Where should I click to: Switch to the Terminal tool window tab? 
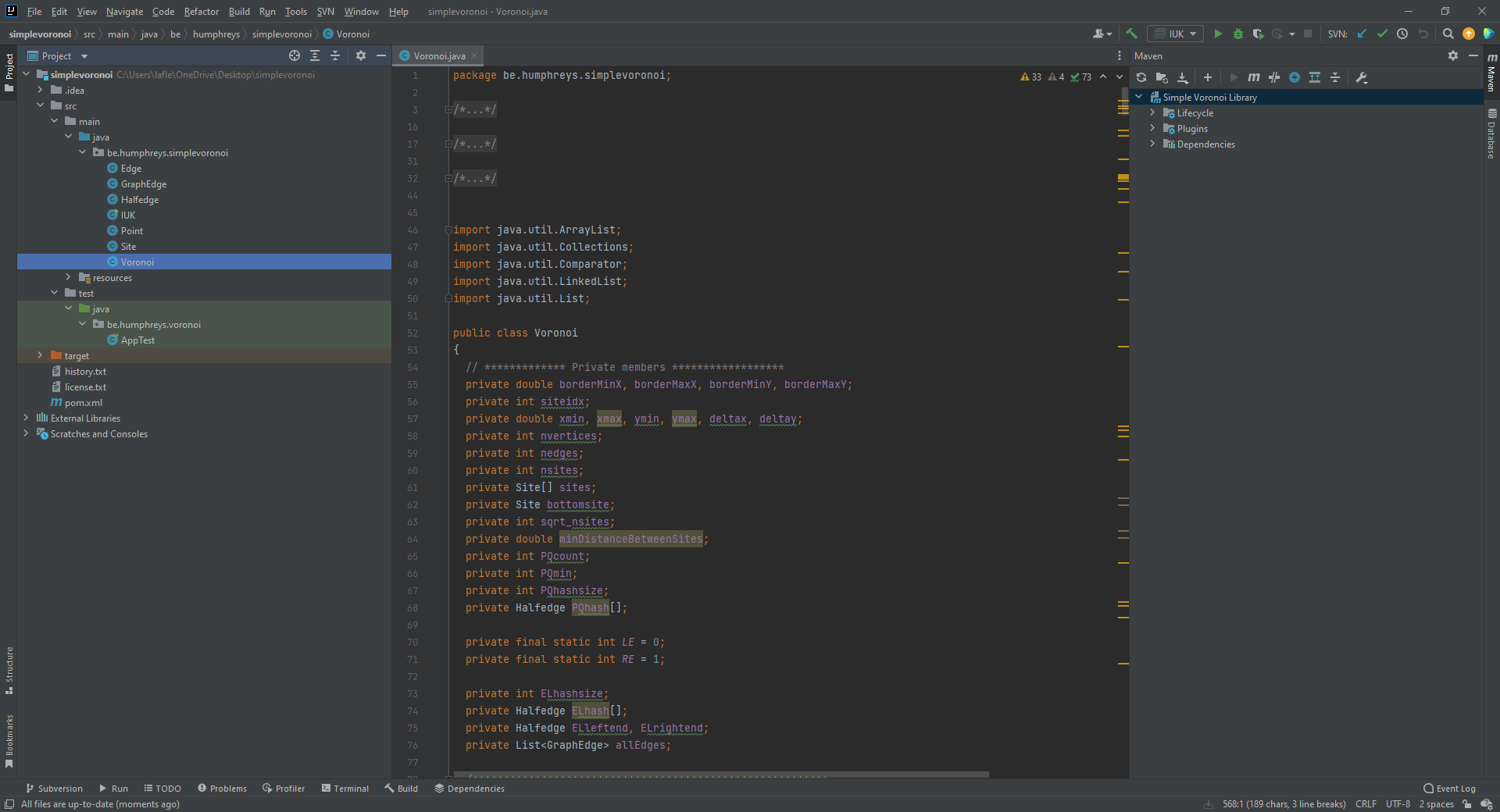pyautogui.click(x=345, y=789)
